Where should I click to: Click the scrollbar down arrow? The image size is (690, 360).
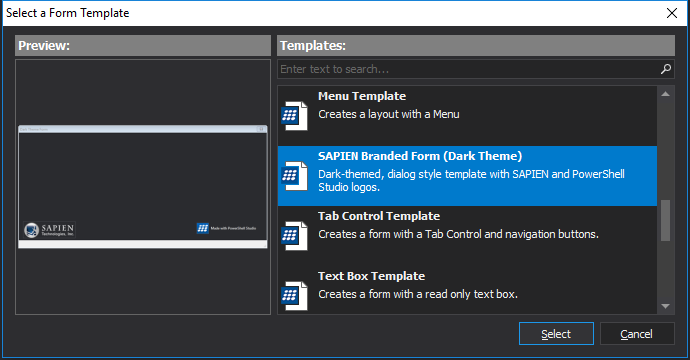pos(665,306)
